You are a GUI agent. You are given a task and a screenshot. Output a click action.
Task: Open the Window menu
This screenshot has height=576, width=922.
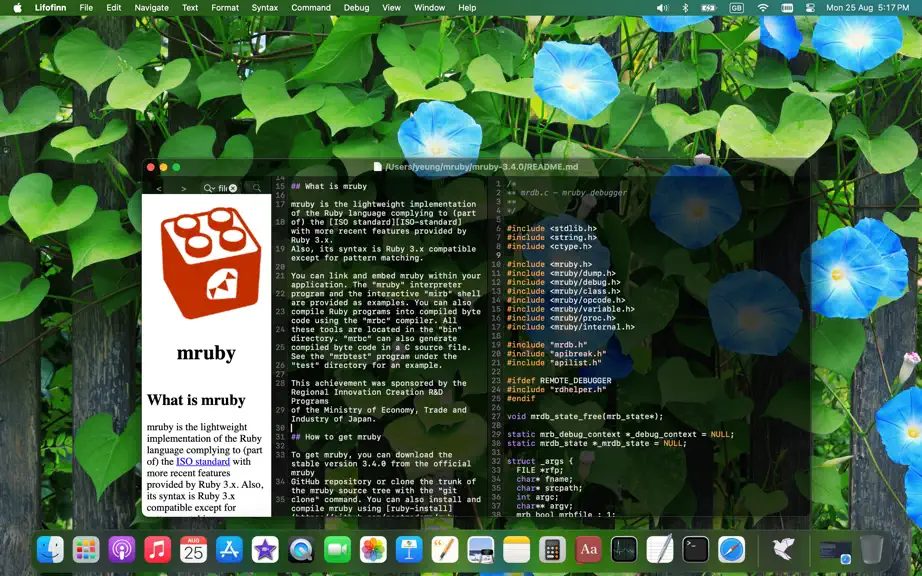(x=429, y=8)
